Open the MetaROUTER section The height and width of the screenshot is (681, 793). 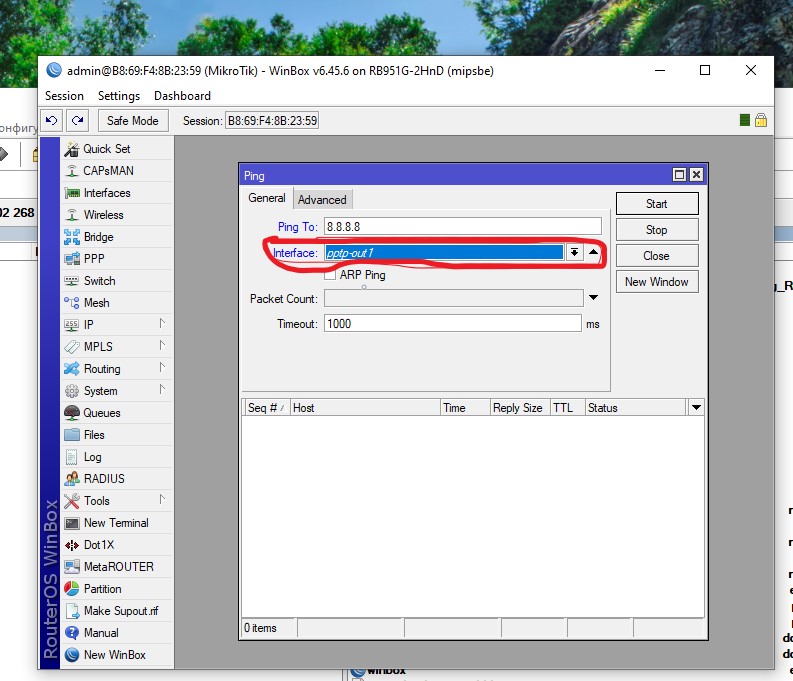point(117,567)
